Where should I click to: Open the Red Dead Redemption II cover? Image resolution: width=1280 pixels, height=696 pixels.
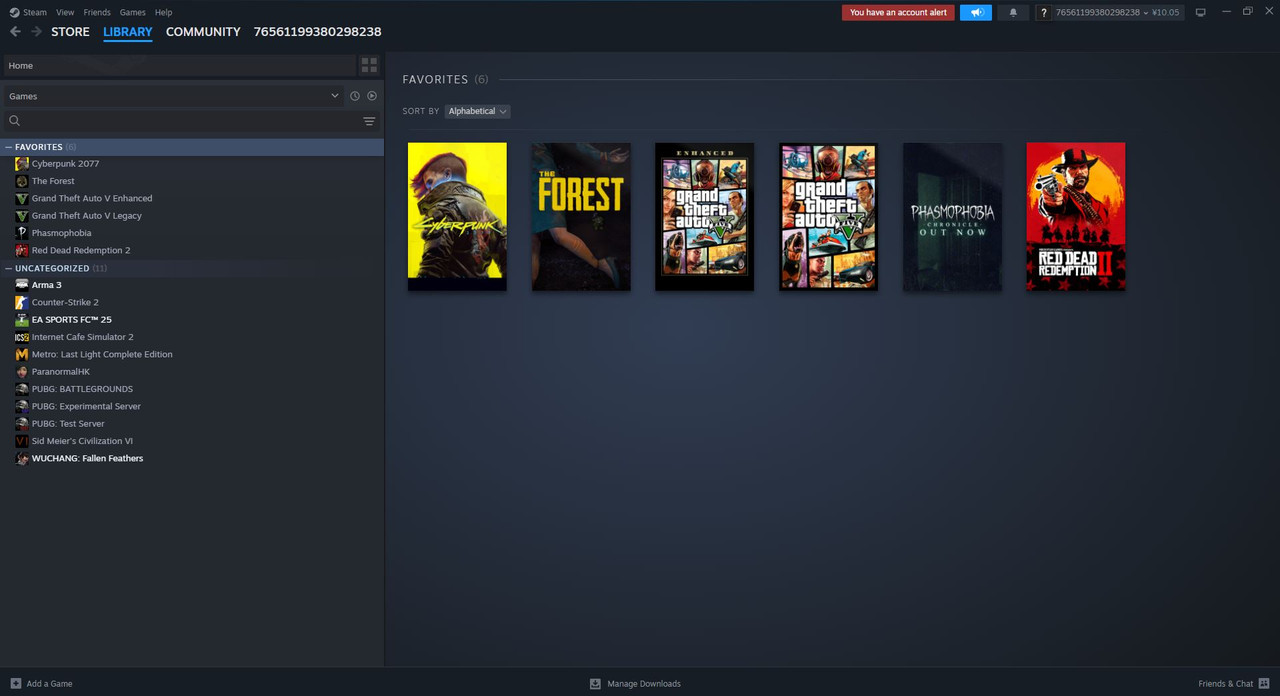tap(1076, 217)
